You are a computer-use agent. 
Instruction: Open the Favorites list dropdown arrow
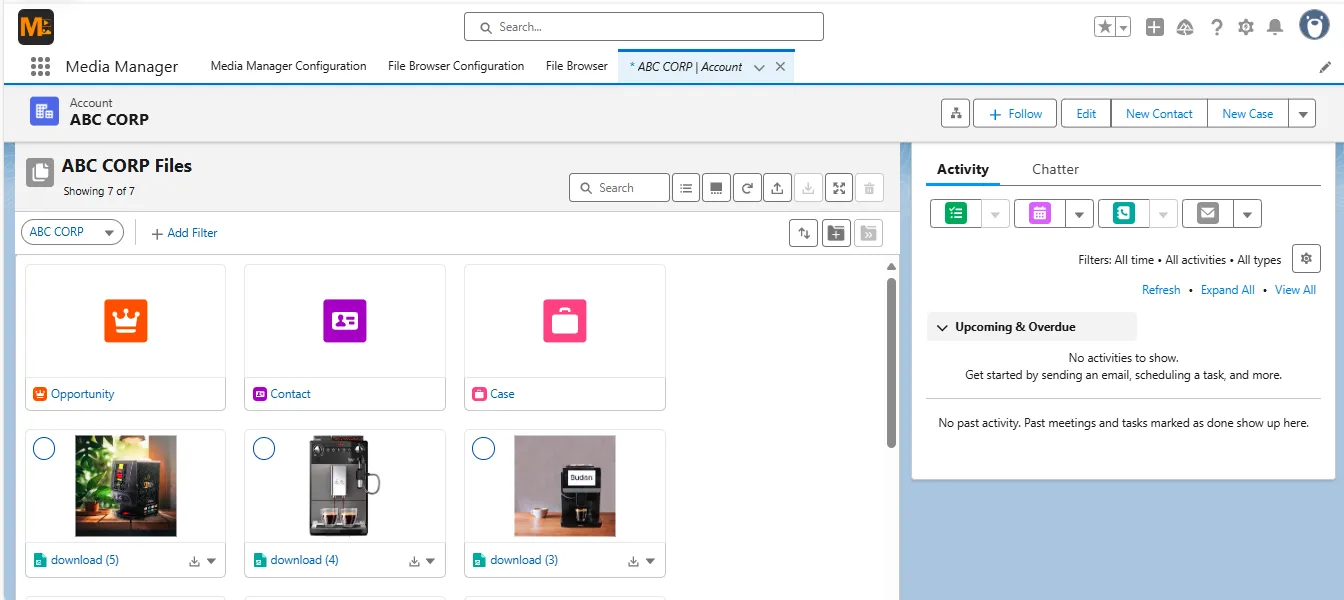tap(1124, 27)
